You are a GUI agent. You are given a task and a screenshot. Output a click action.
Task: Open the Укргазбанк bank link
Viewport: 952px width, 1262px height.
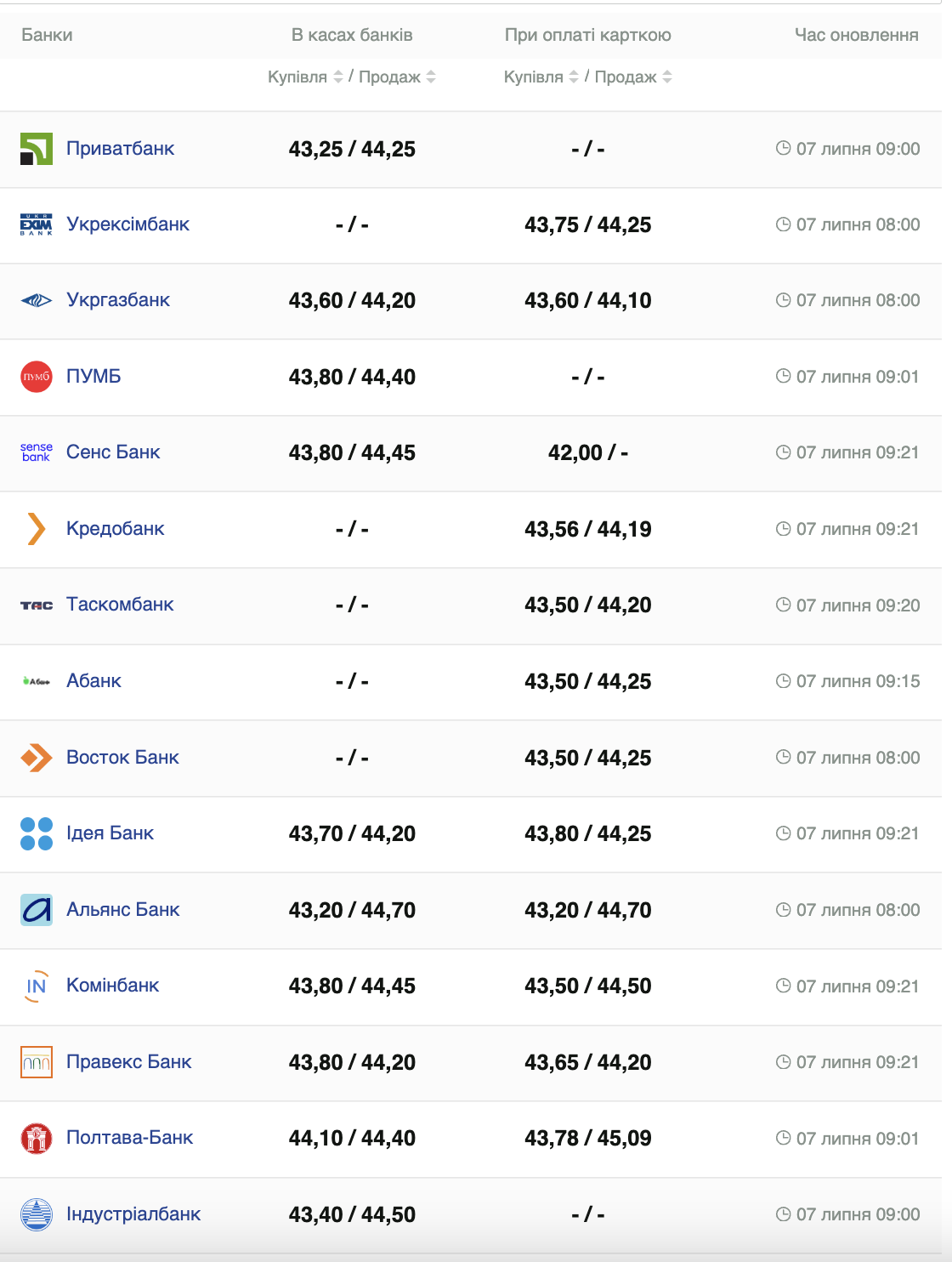pos(118,300)
